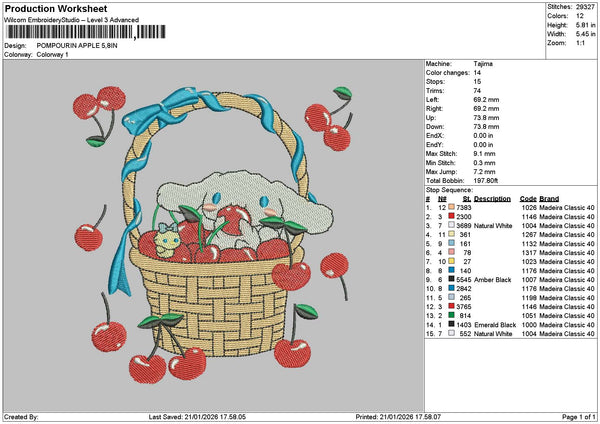Click thread code 1198

point(529,298)
